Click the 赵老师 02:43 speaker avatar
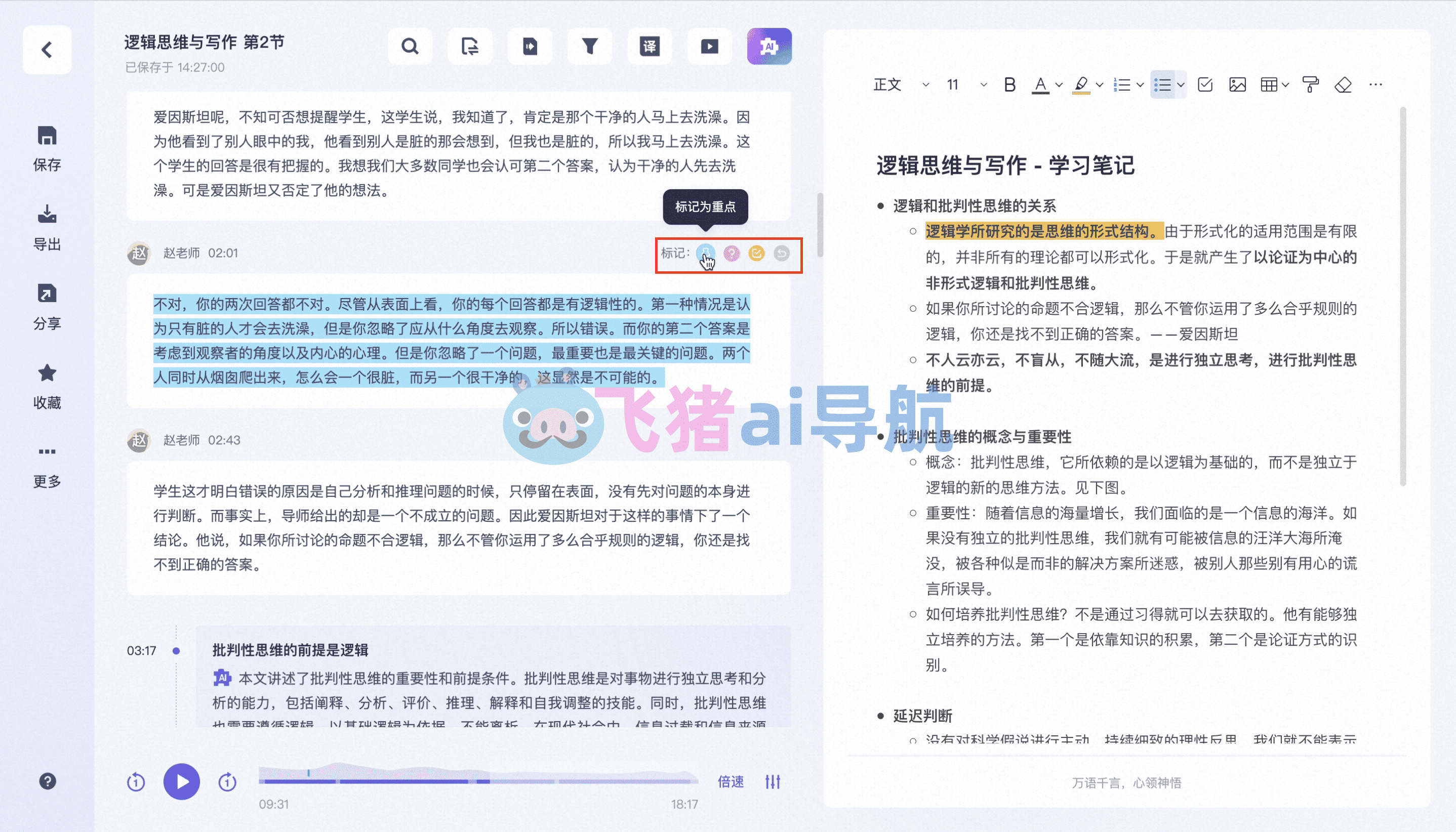 click(x=139, y=440)
